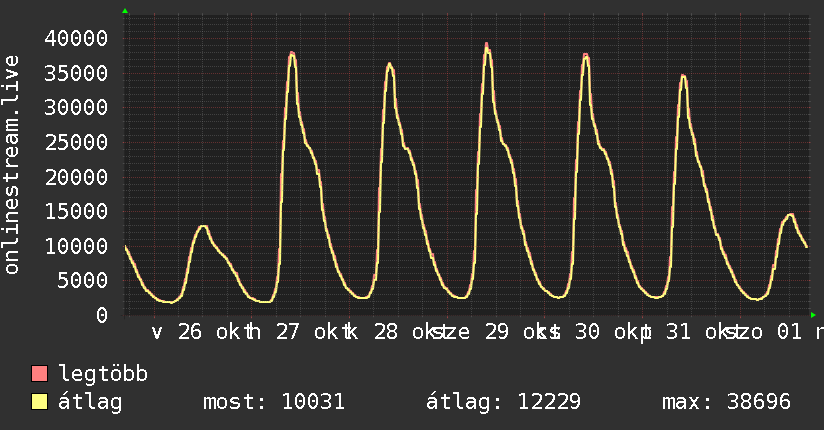Click the 20000 y-axis label
Screen dimensions: 824x430
[76, 177]
